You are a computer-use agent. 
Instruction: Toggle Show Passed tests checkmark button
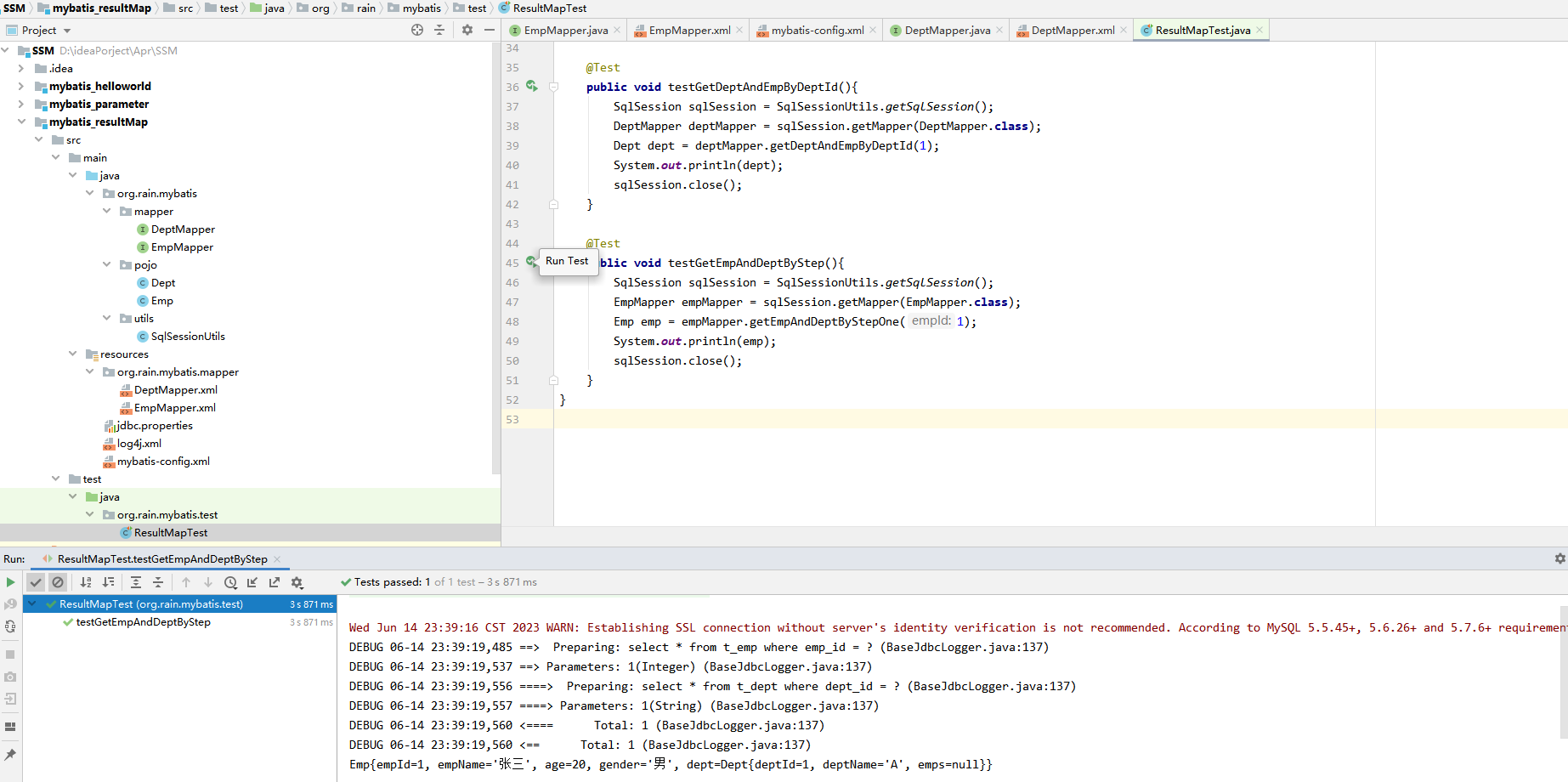36,582
